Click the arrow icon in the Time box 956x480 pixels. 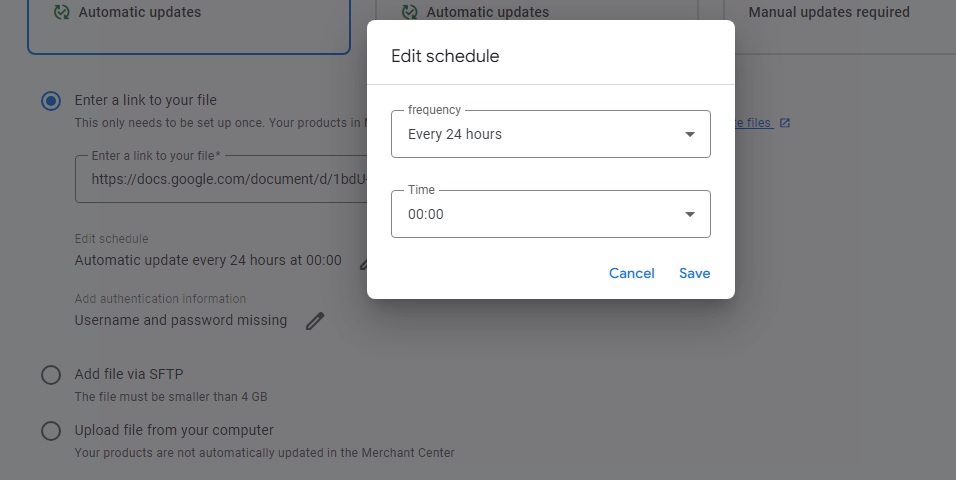coord(690,214)
